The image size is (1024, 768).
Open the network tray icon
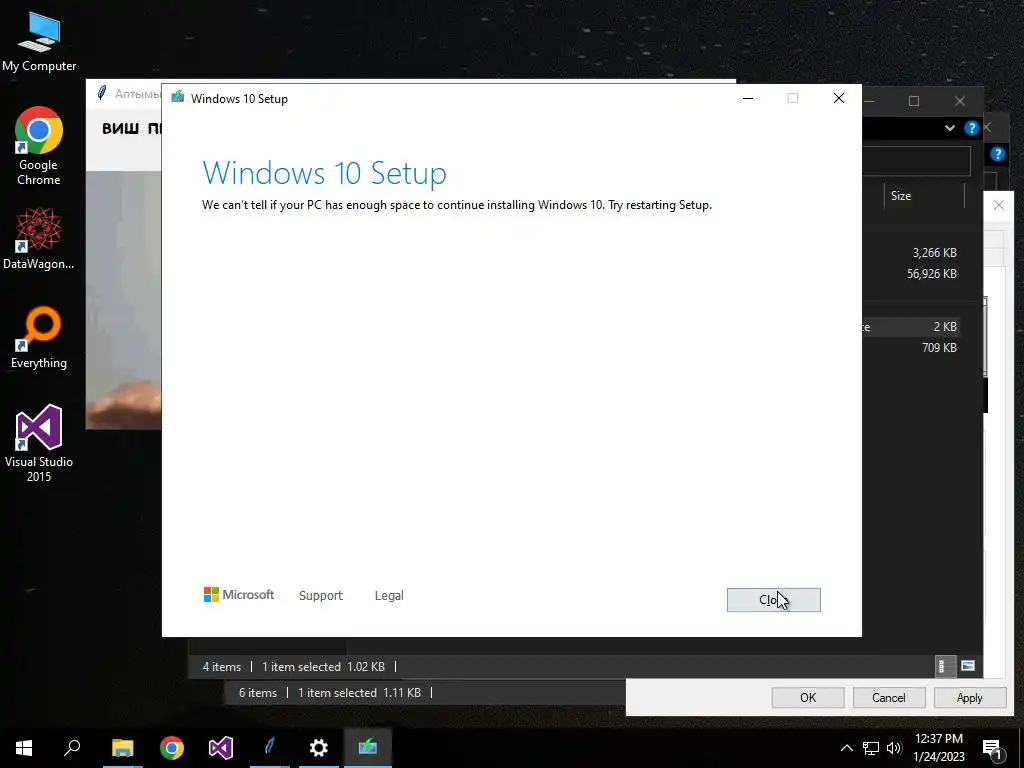coord(871,748)
